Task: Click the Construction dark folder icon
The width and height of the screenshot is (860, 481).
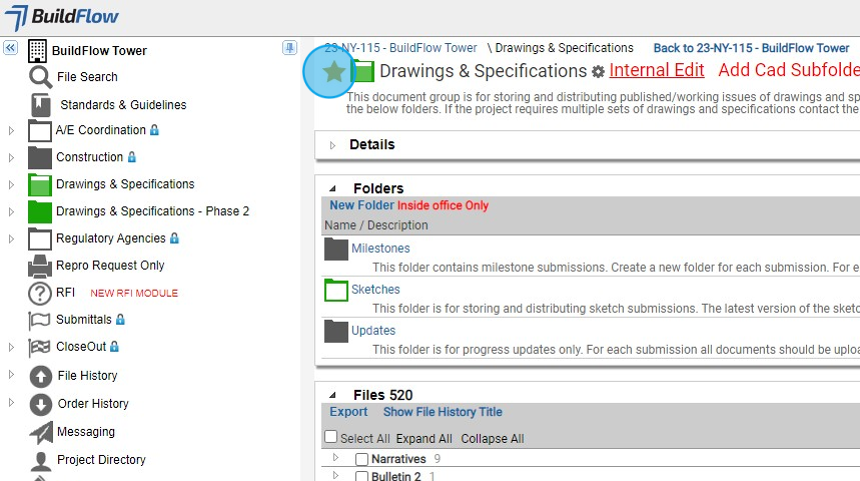Action: click(x=39, y=158)
